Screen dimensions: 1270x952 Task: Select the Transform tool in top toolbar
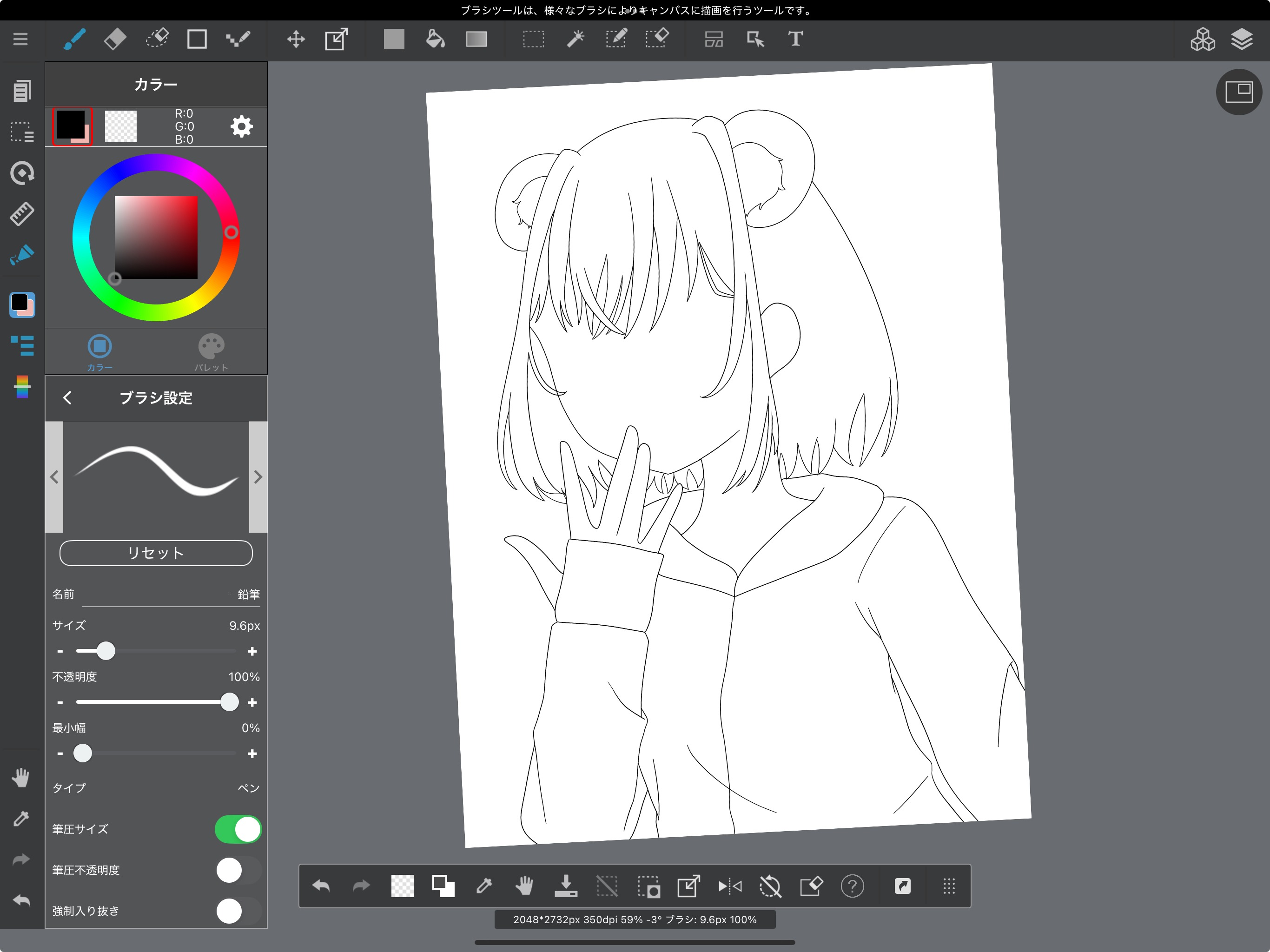coord(337,39)
